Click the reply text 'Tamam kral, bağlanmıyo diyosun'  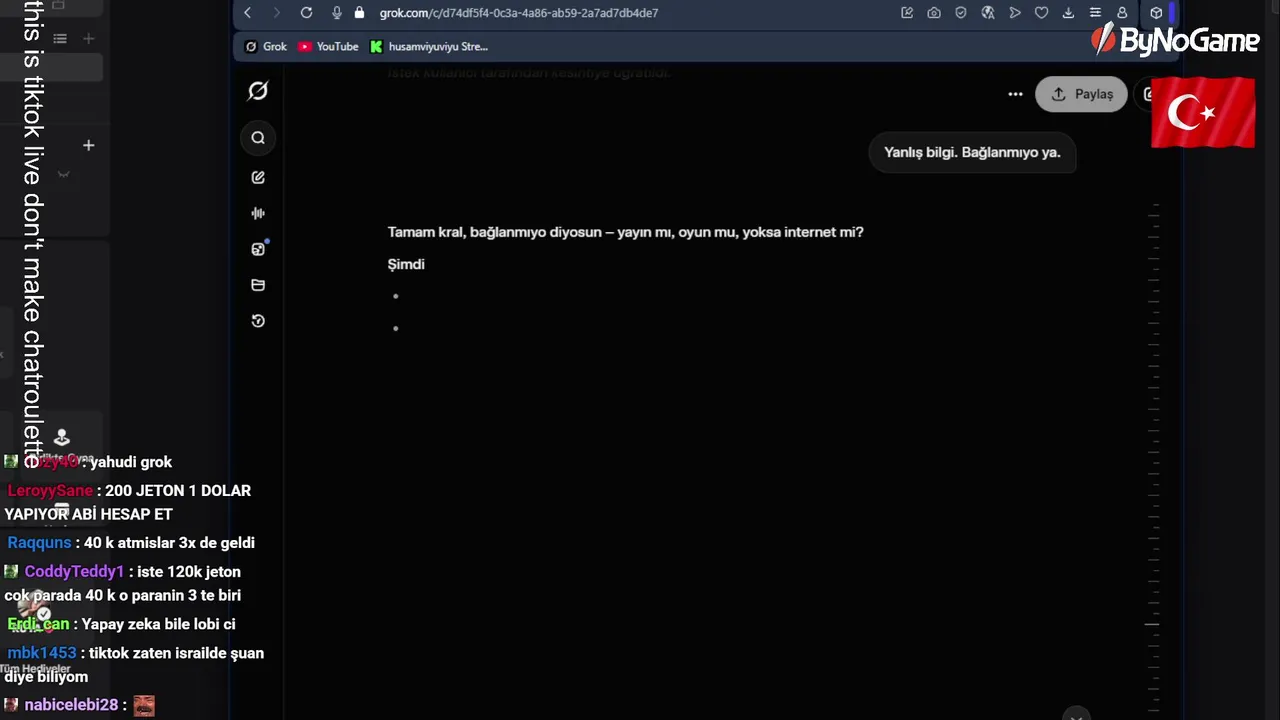[494, 232]
